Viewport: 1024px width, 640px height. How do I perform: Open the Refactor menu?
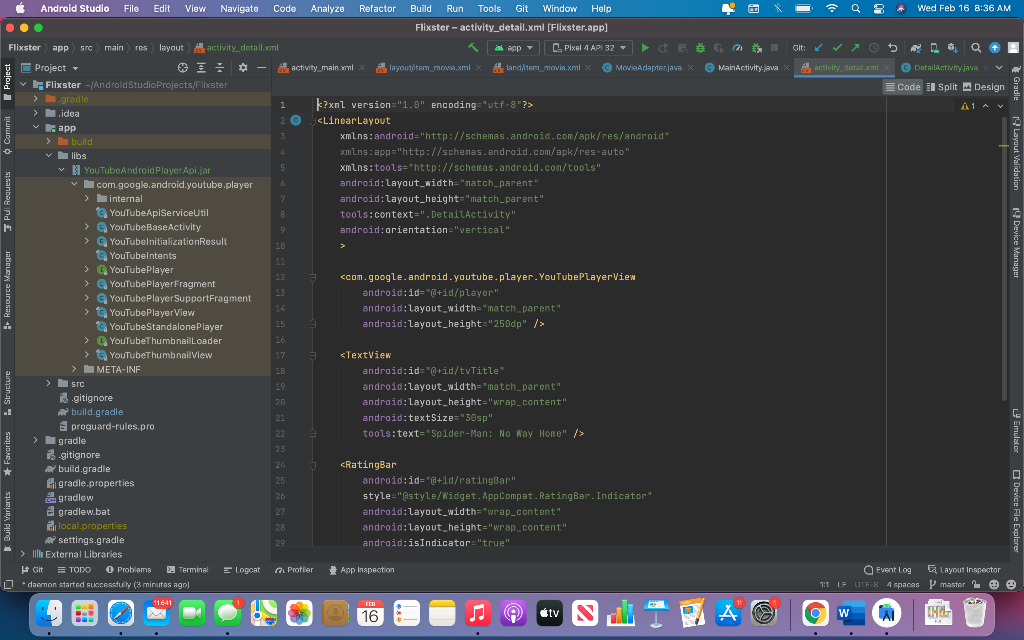(x=377, y=8)
